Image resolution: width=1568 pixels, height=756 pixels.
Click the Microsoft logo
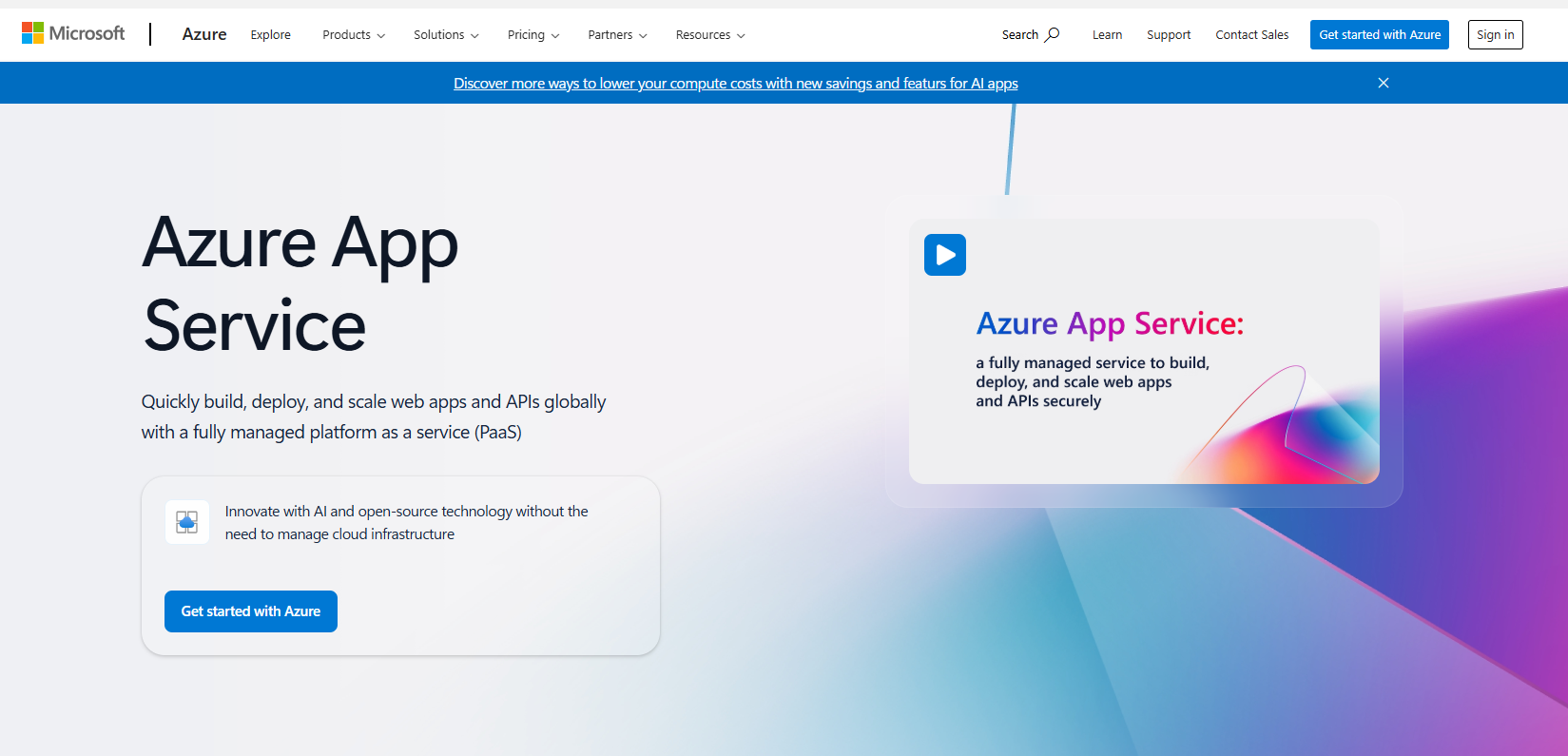[73, 33]
